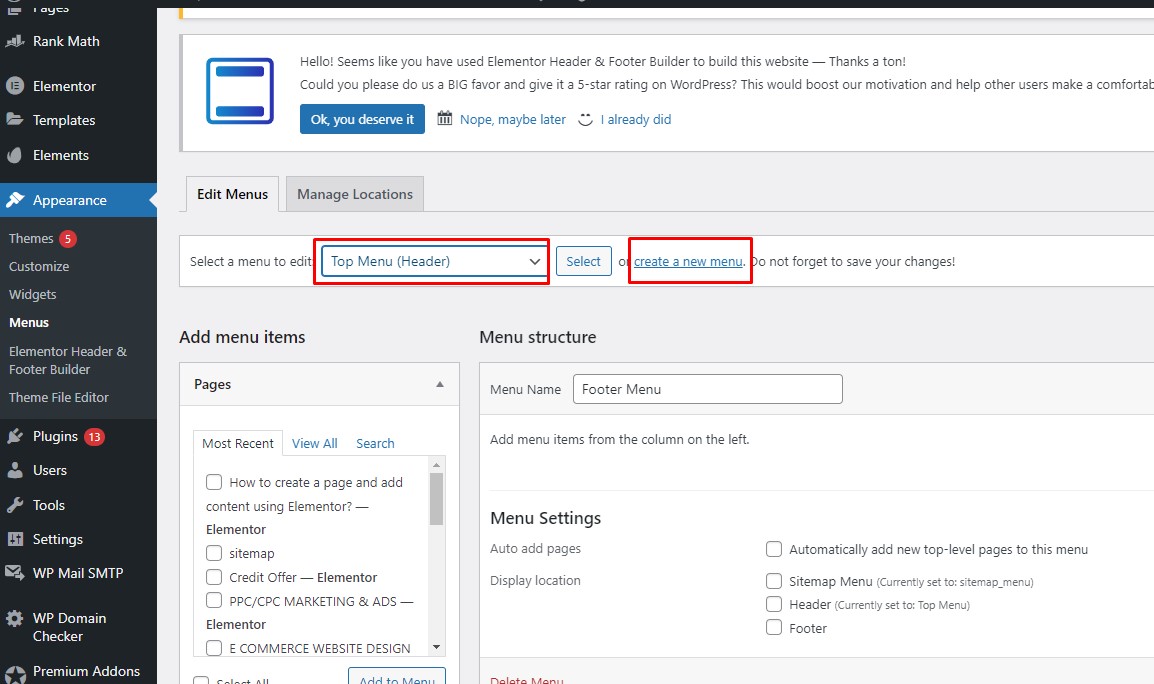Viewport: 1154px width, 684px height.
Task: Click the Appearance paintbrush icon
Action: point(15,200)
